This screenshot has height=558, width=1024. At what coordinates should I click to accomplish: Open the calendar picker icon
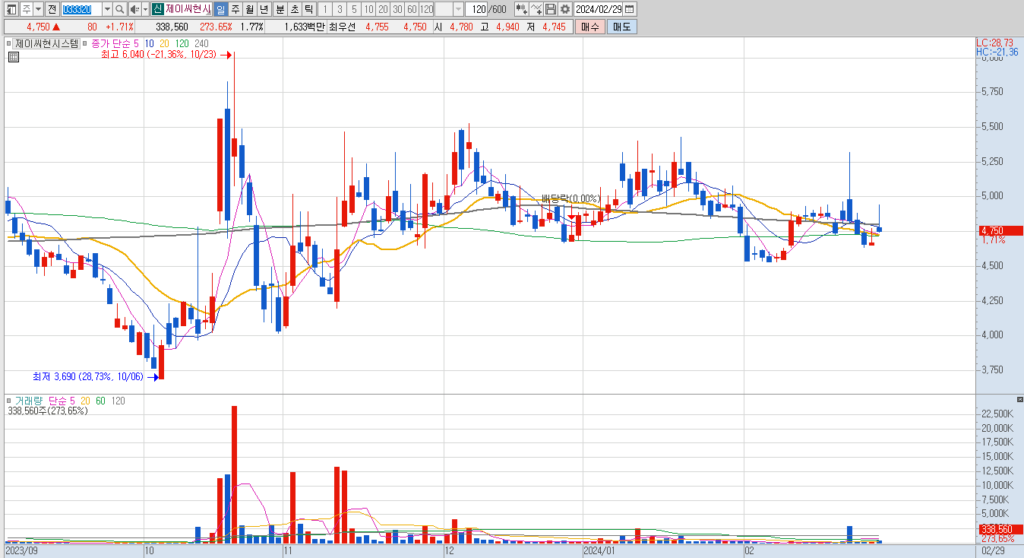[x=630, y=9]
